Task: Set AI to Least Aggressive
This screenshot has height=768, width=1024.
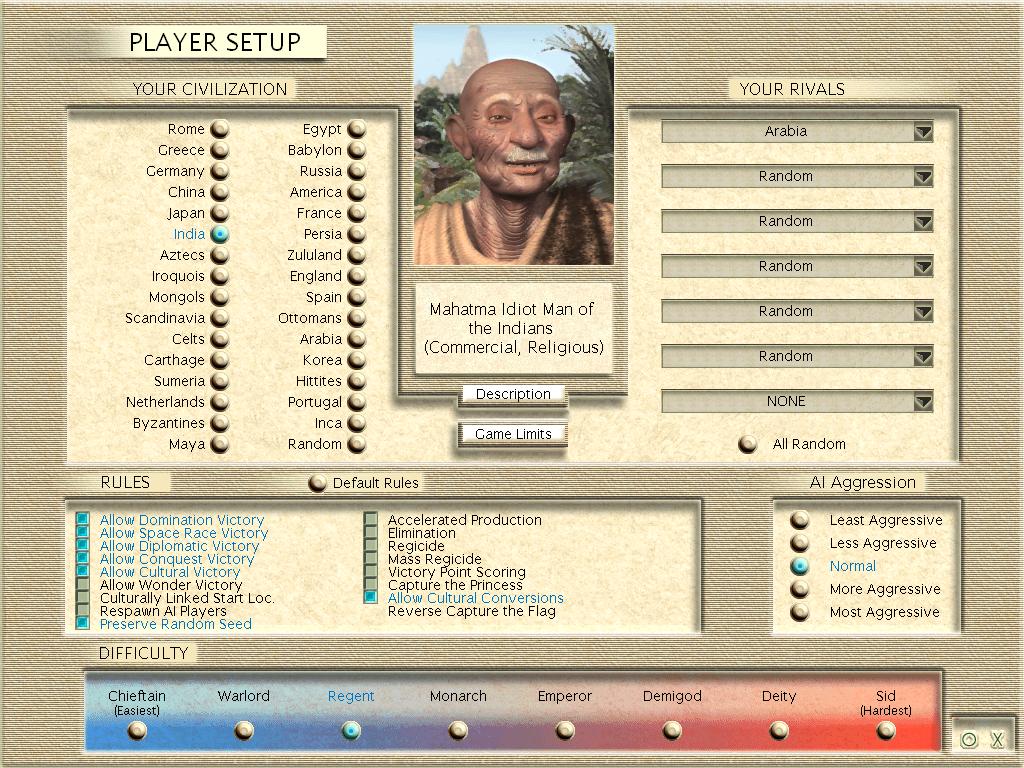Action: [800, 520]
